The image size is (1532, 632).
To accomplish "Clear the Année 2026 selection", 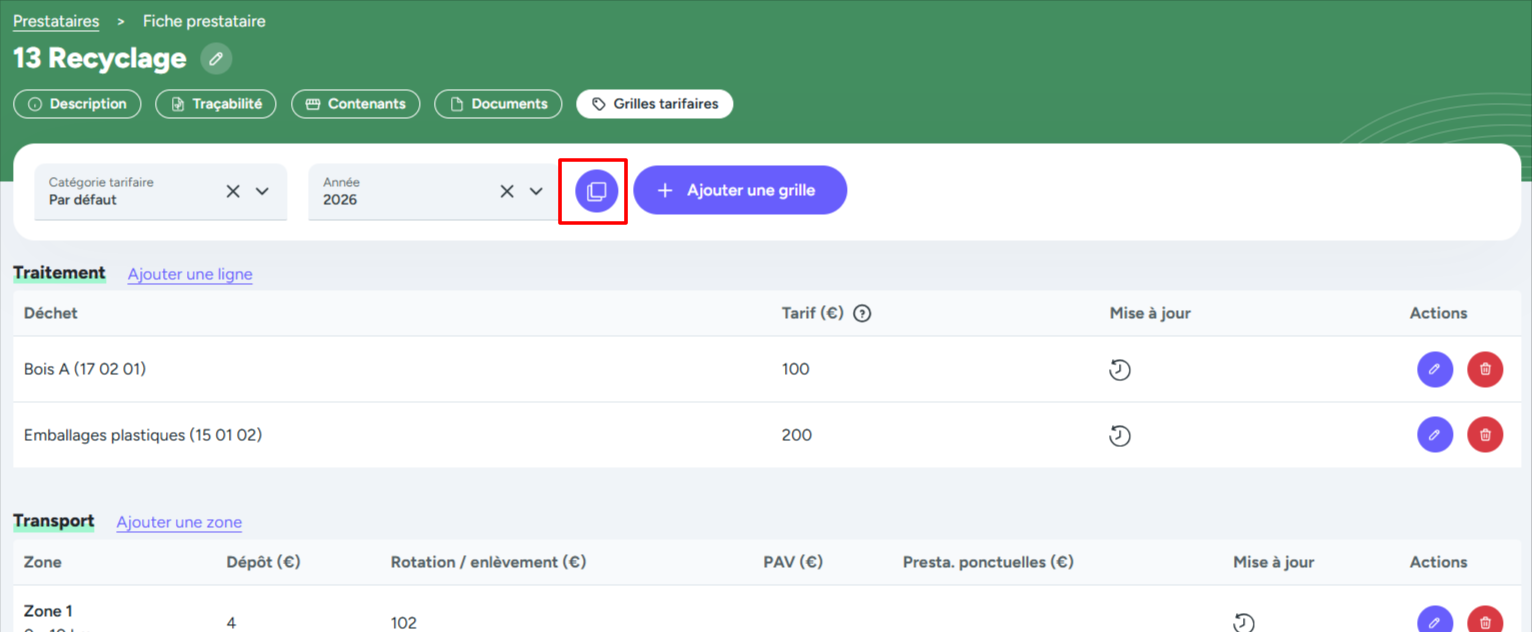I will (507, 191).
